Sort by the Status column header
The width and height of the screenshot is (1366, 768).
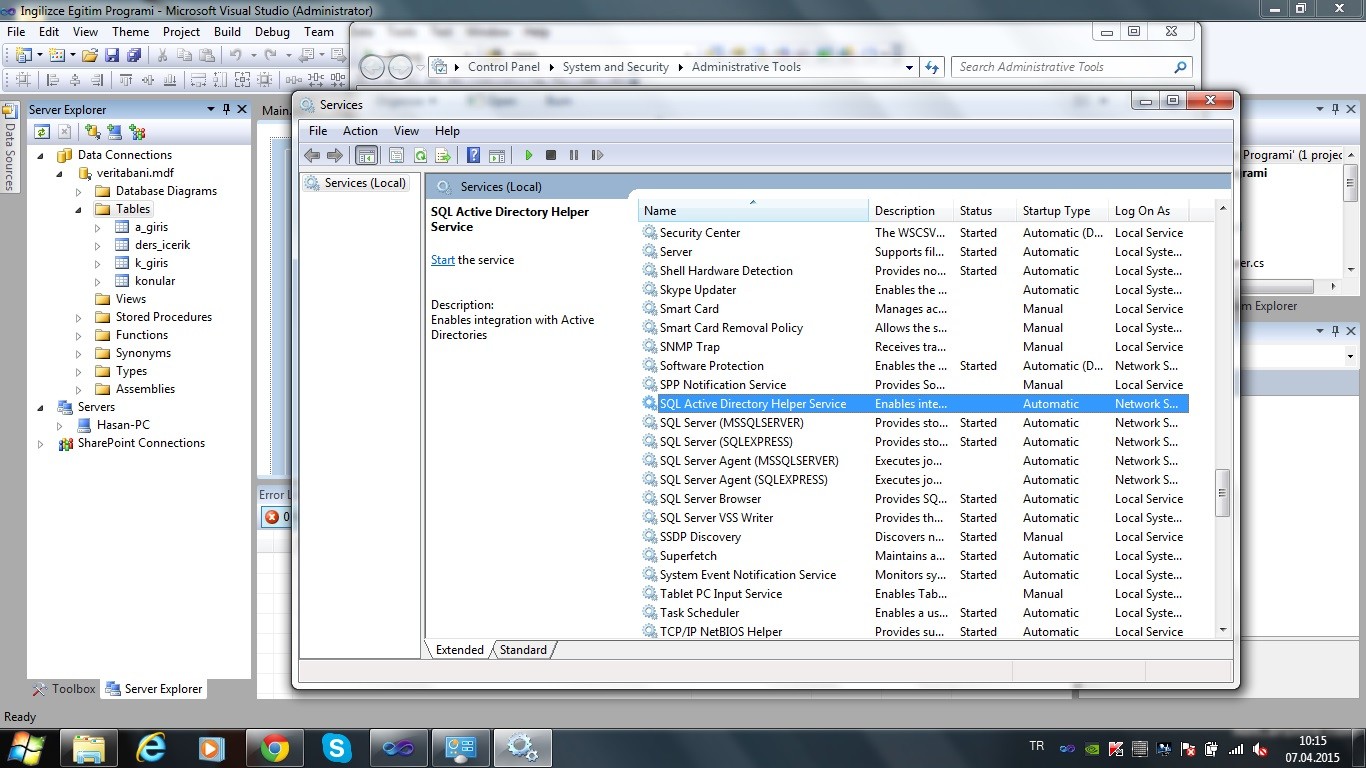(985, 211)
